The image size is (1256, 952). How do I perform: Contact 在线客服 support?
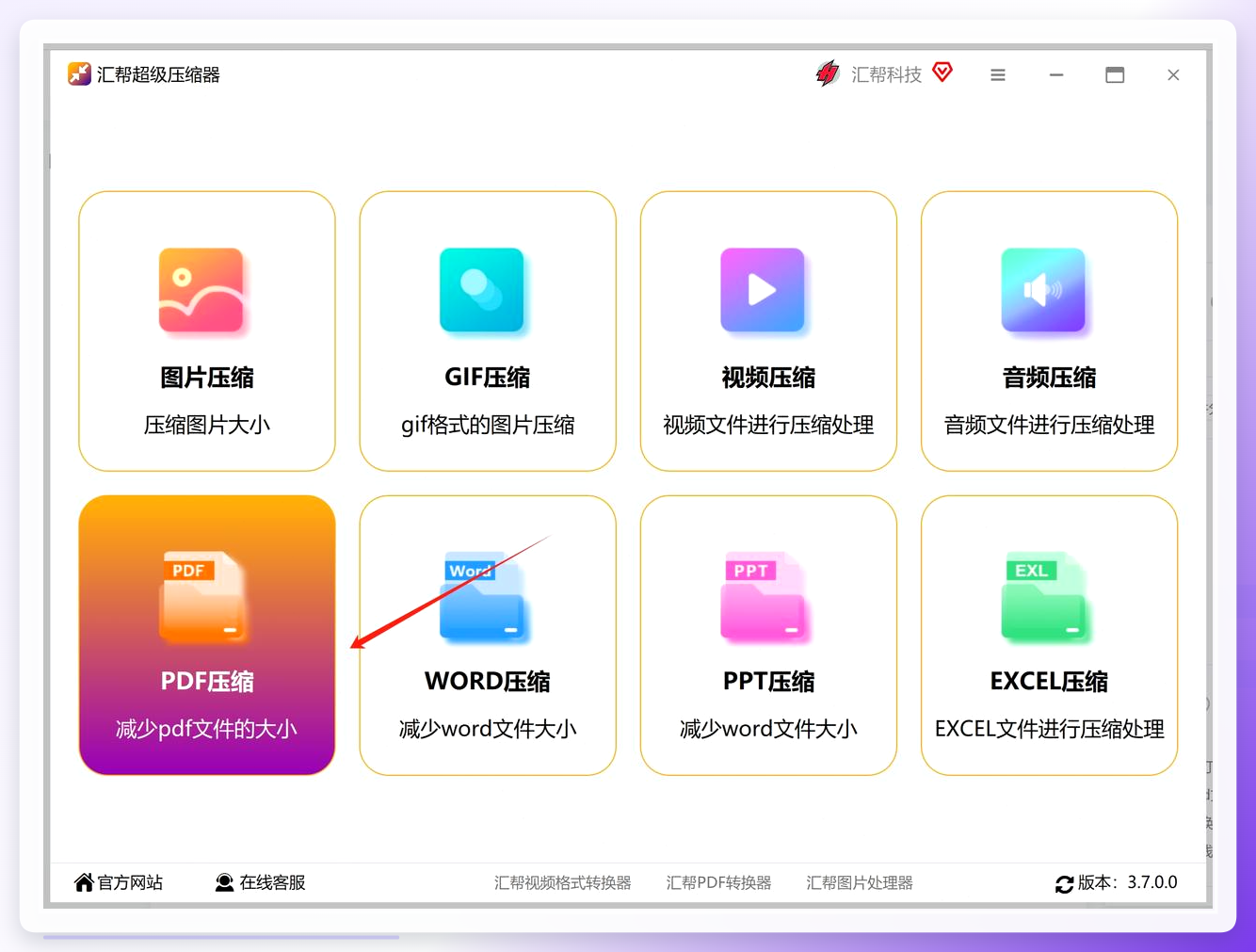[x=272, y=882]
